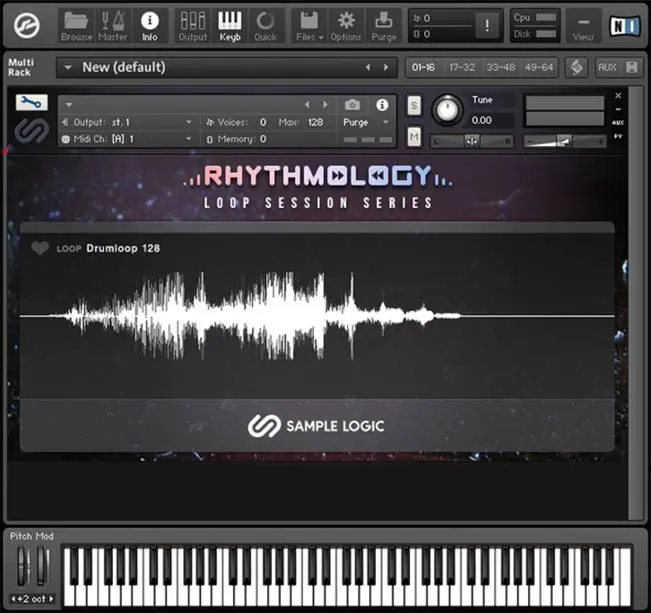651x613 pixels.
Task: Minimize all instrument headers in rack
Action: (631, 67)
